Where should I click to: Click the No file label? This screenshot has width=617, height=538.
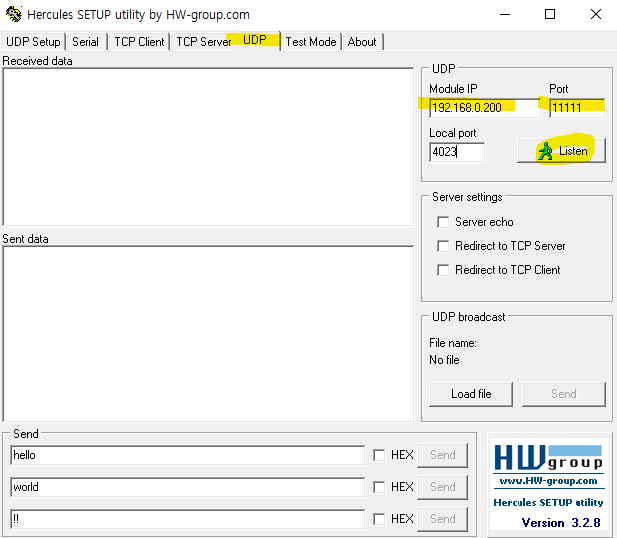pos(444,360)
